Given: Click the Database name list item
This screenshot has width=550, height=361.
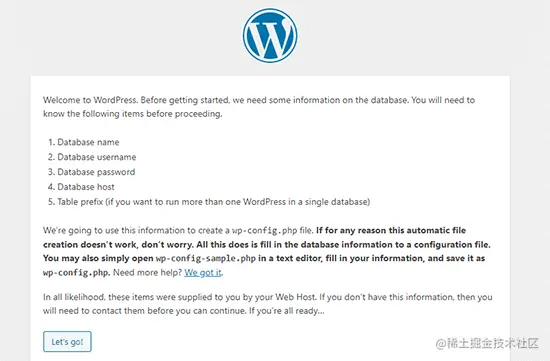Looking at the screenshot, I should pos(84,142).
